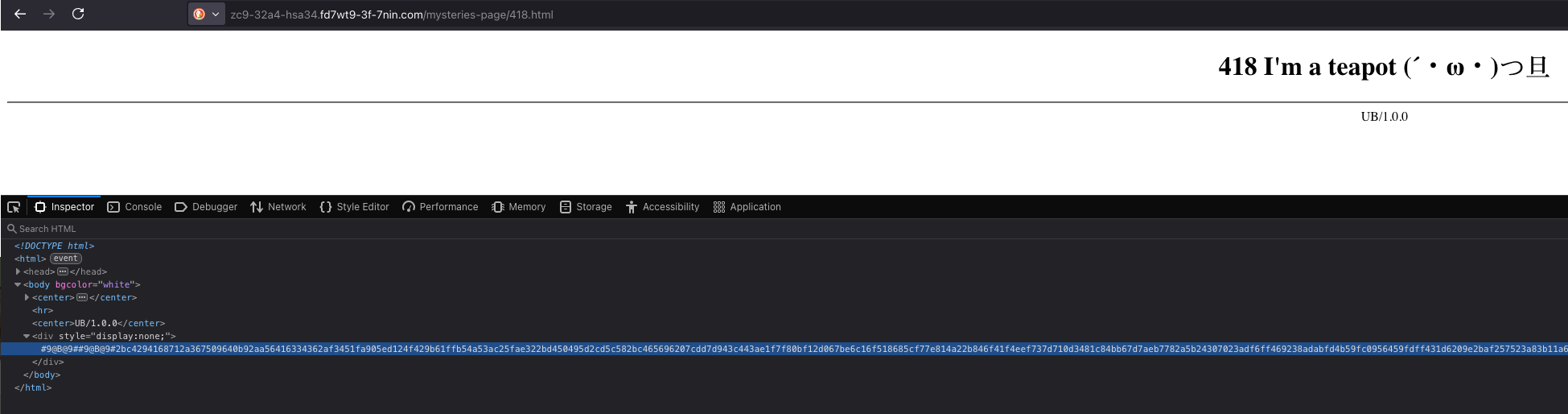
Task: Click the event badge on html tag
Action: [66, 259]
